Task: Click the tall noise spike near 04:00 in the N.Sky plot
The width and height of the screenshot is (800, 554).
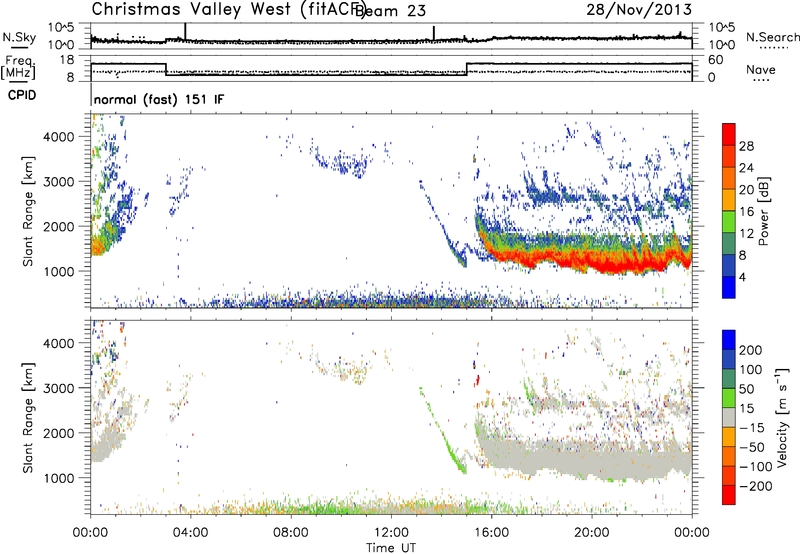Action: [185, 31]
